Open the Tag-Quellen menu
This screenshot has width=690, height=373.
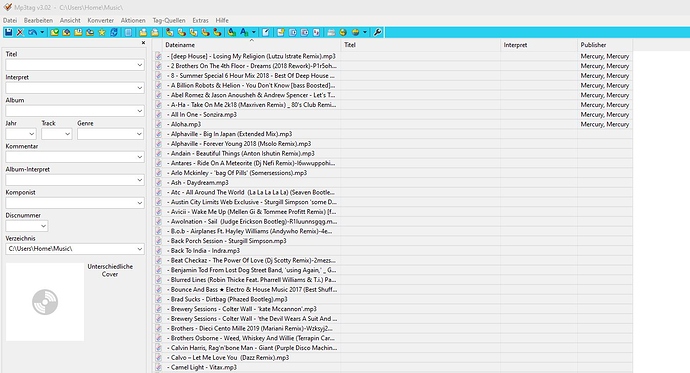pyautogui.click(x=169, y=20)
